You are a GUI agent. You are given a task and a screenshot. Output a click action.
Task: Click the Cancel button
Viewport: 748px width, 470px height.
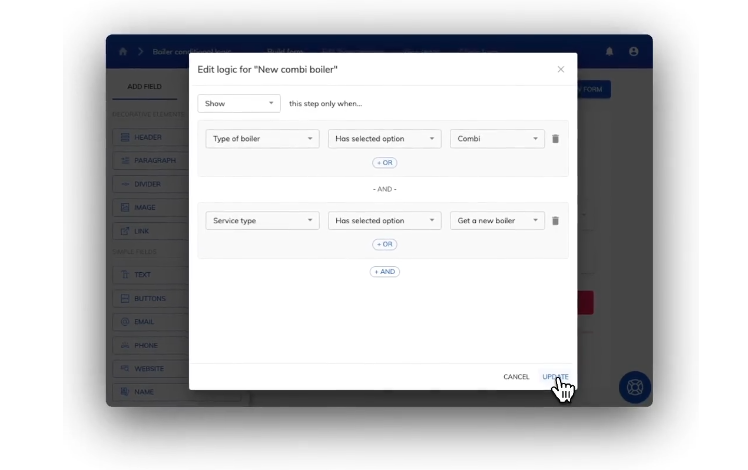tap(516, 376)
